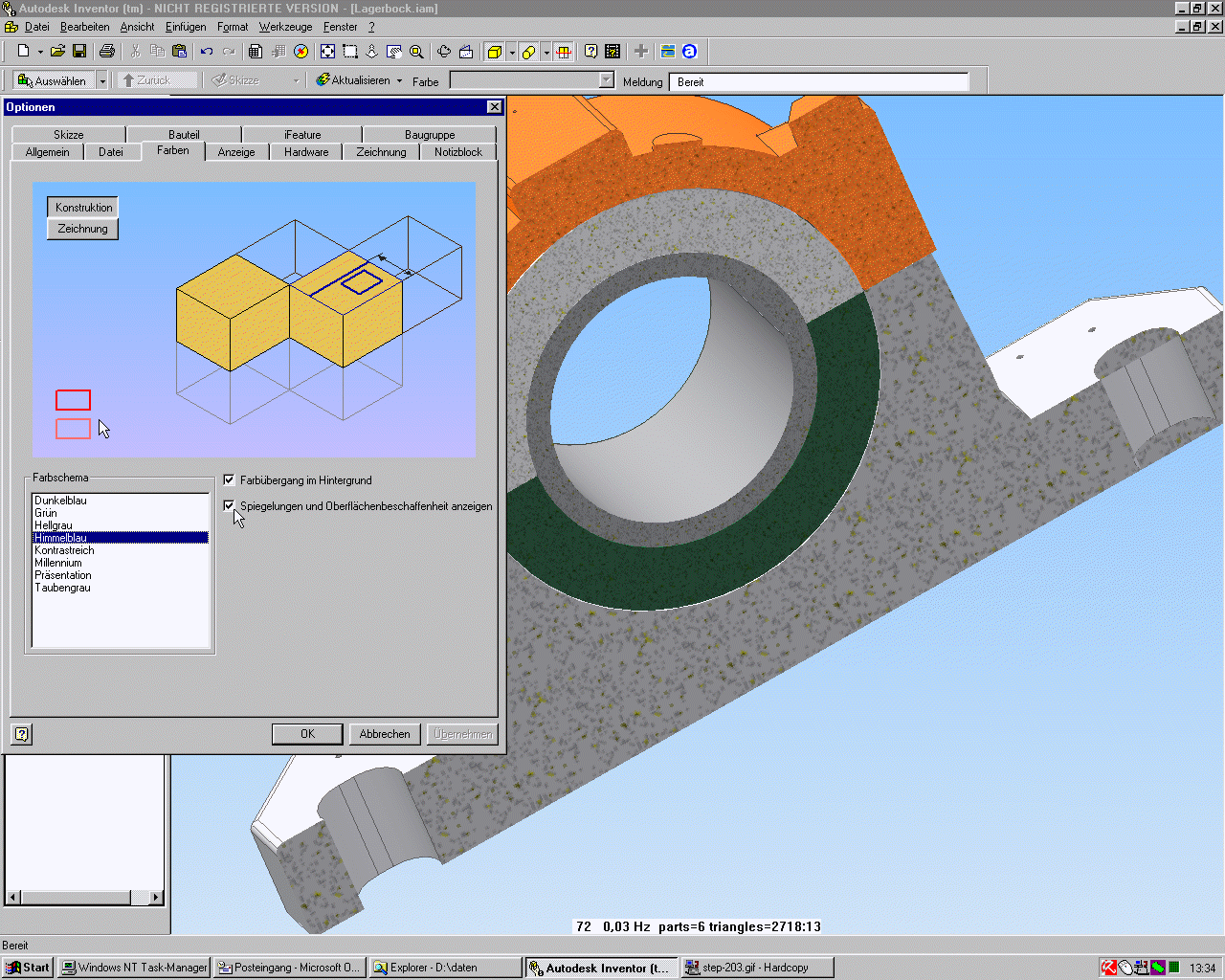This screenshot has width=1225, height=980.
Task: Expand the Farbe combo box
Action: click(606, 81)
